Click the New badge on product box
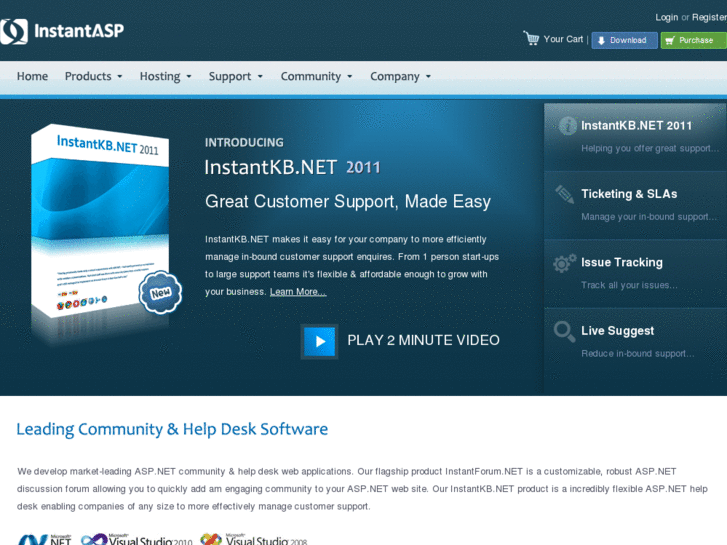Image resolution: width=727 pixels, height=545 pixels. coord(160,292)
